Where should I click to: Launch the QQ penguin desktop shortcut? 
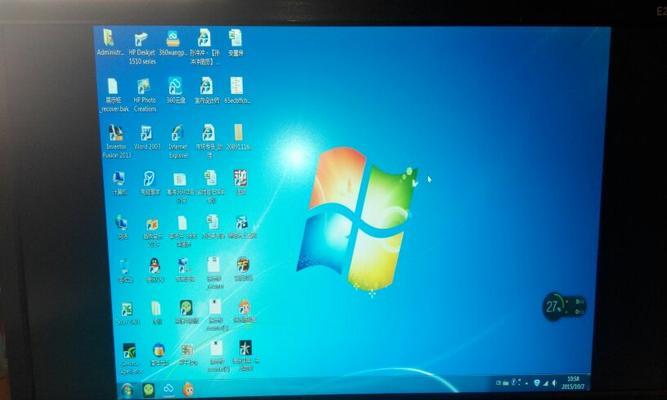point(155,270)
